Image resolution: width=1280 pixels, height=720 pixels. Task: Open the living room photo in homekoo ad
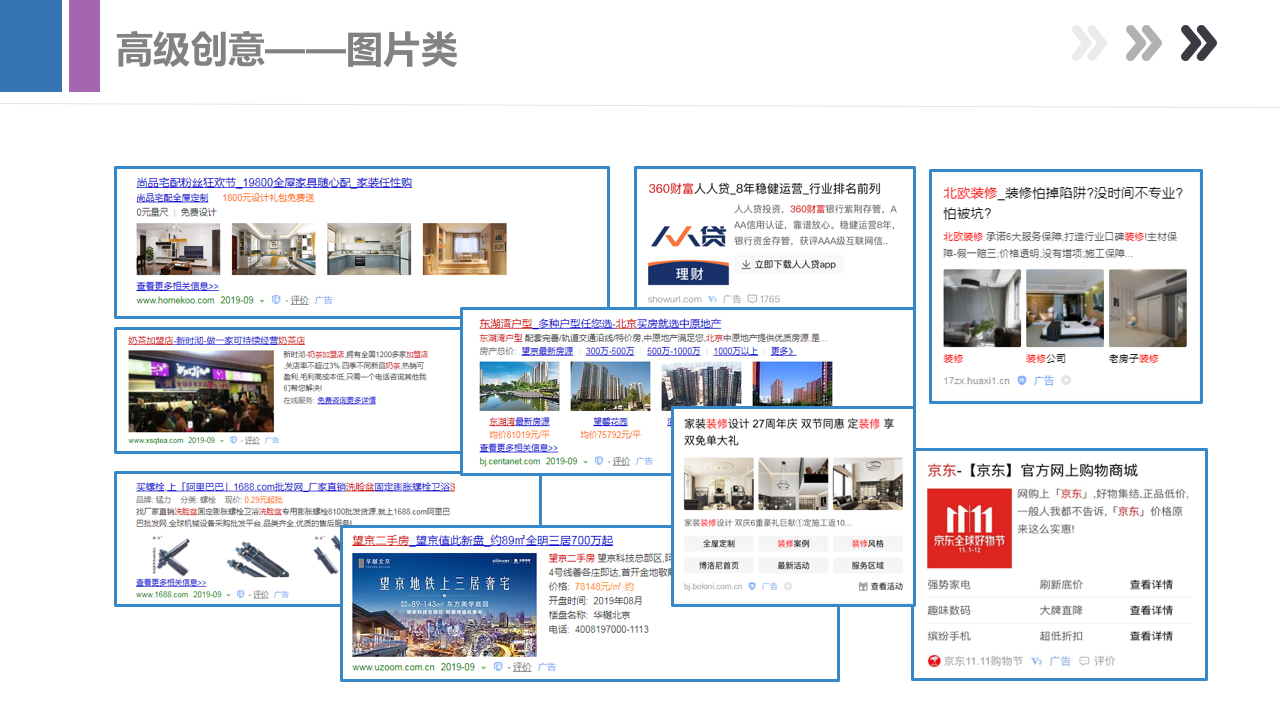pos(178,249)
